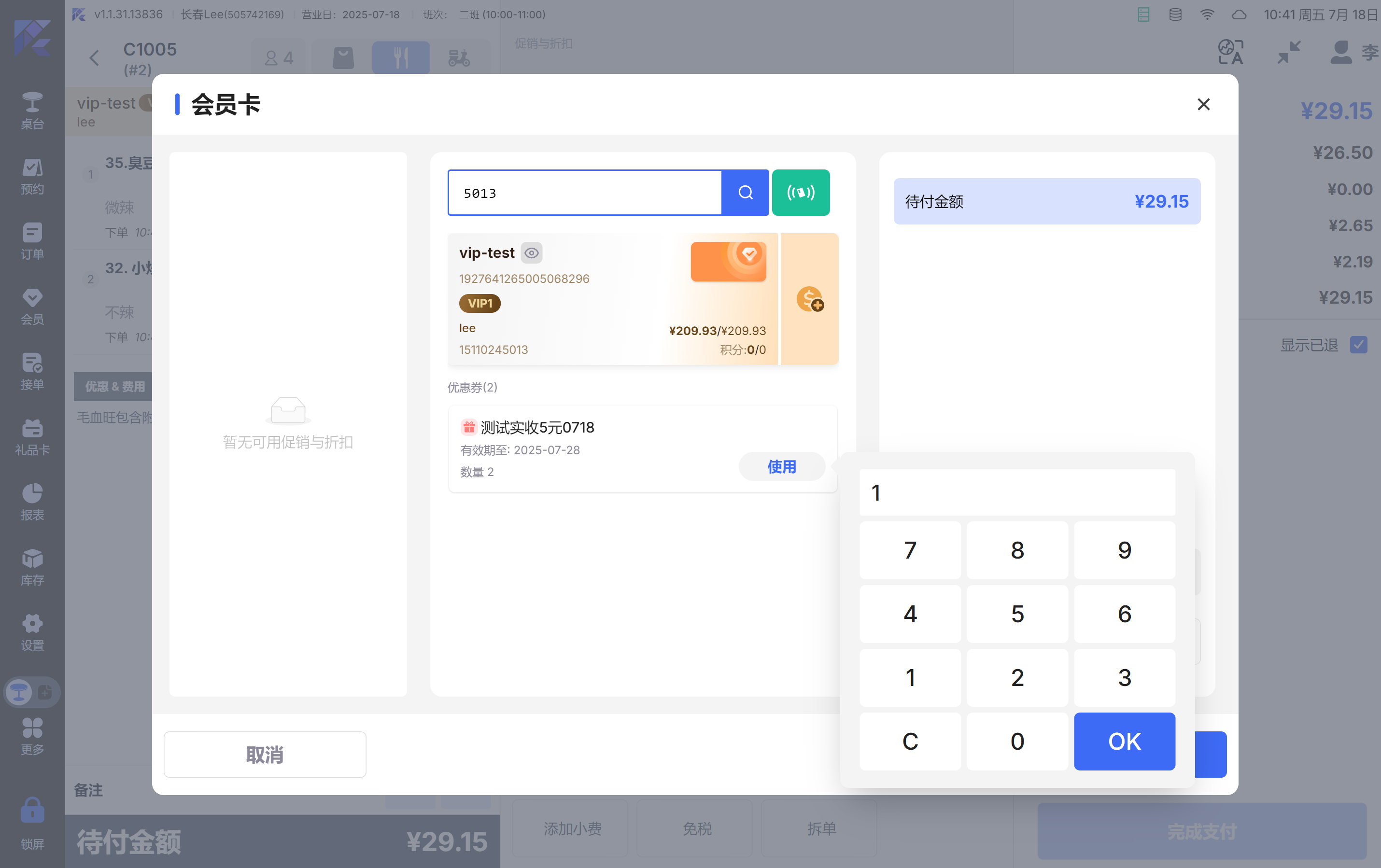Select the delivery scooter order type
The image size is (1381, 868).
tap(459, 57)
